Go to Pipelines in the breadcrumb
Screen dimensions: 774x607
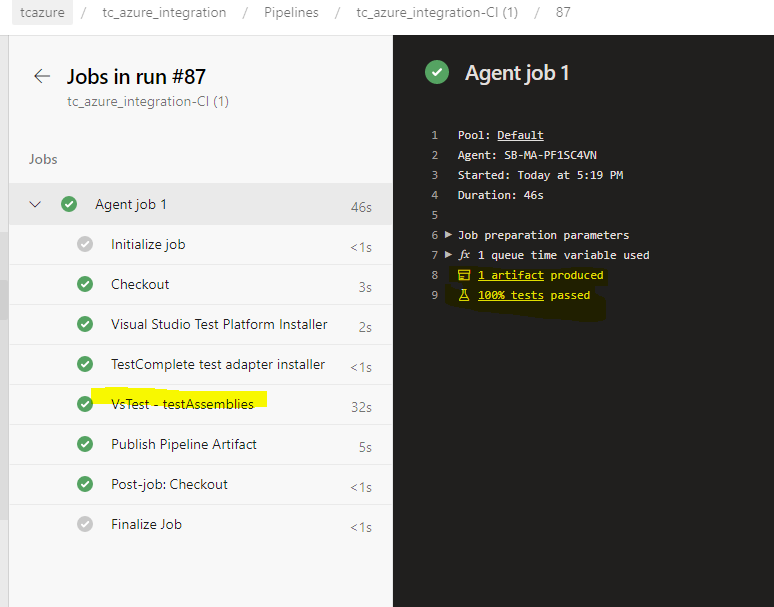point(291,12)
